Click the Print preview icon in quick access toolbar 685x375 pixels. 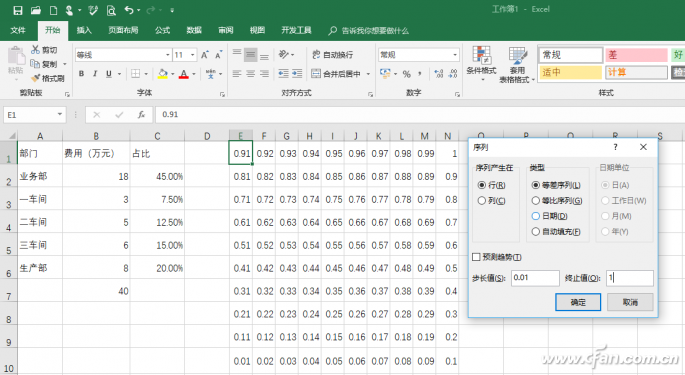point(111,10)
